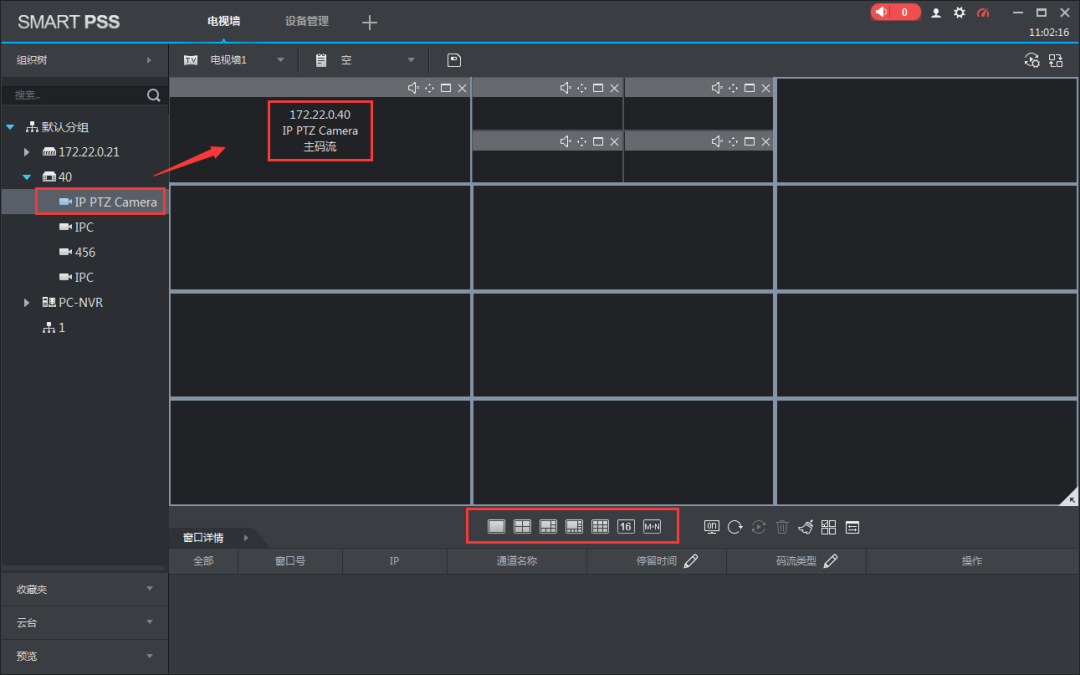Open the red system status gauge icon
Screen dimensions: 1080x675
(983, 12)
